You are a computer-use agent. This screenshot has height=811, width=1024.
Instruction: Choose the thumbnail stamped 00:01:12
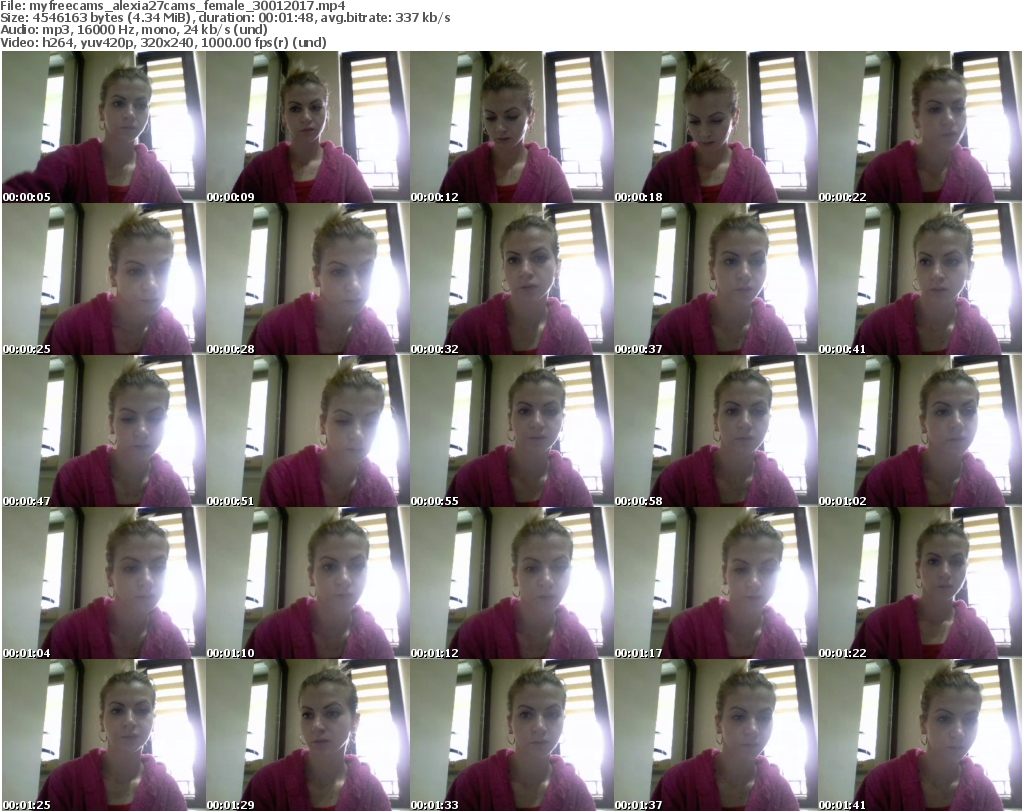511,583
